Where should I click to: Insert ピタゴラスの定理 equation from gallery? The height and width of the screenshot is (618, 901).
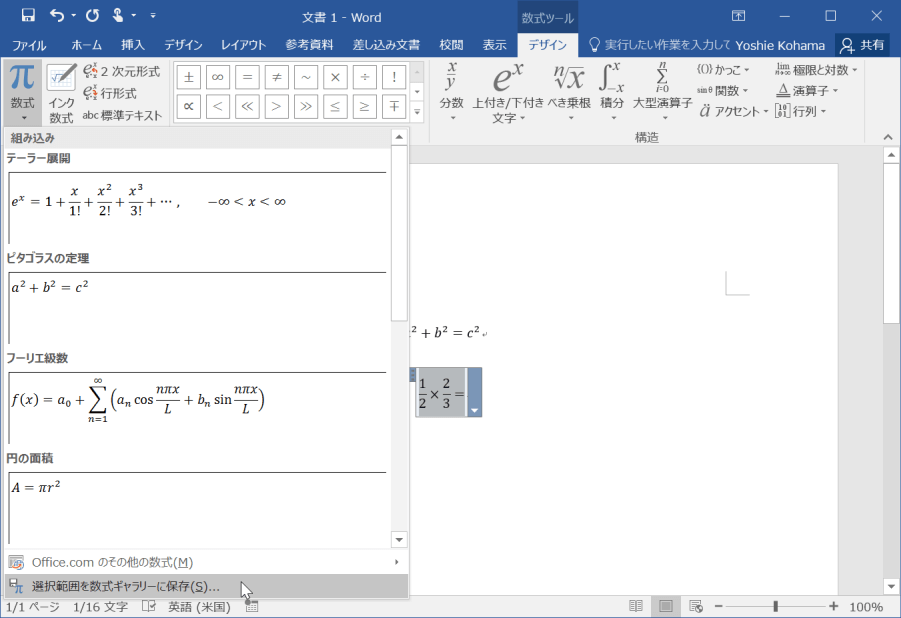pos(197,308)
